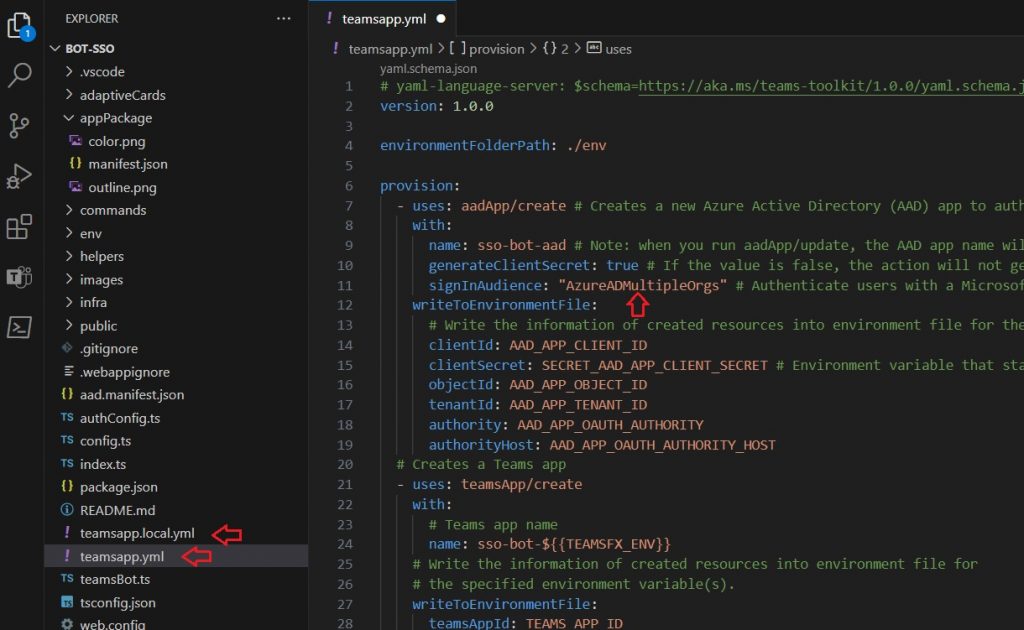Open the Run and Debug view
1024x630 pixels.
19,176
